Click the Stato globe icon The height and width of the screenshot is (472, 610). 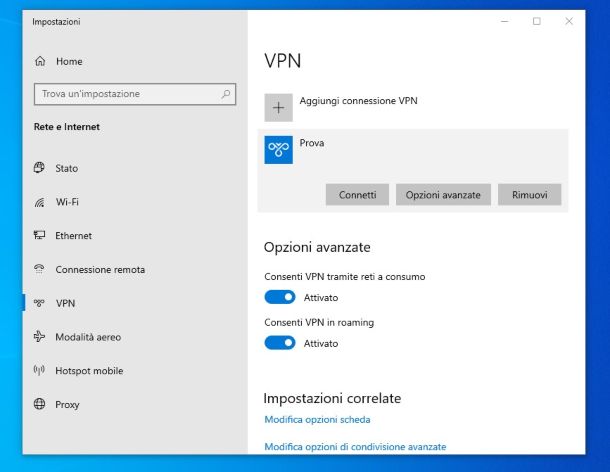pos(39,168)
